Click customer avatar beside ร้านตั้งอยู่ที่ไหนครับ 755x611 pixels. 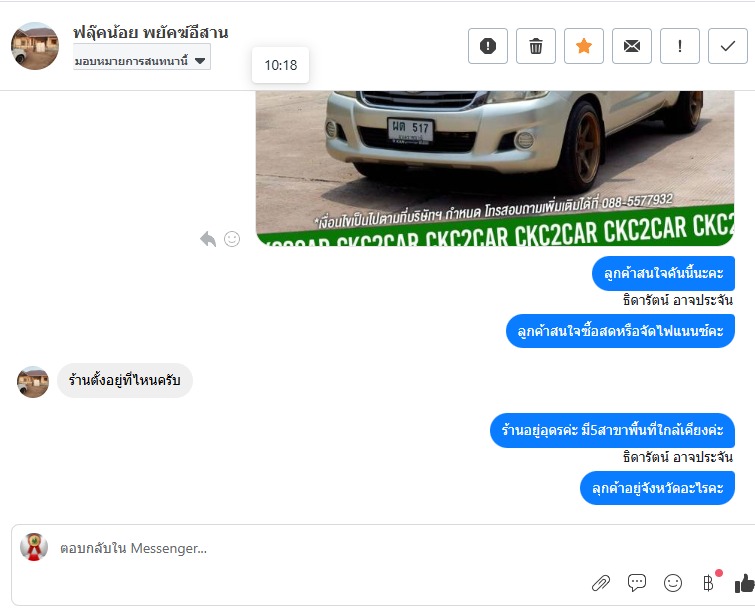pyautogui.click(x=33, y=382)
